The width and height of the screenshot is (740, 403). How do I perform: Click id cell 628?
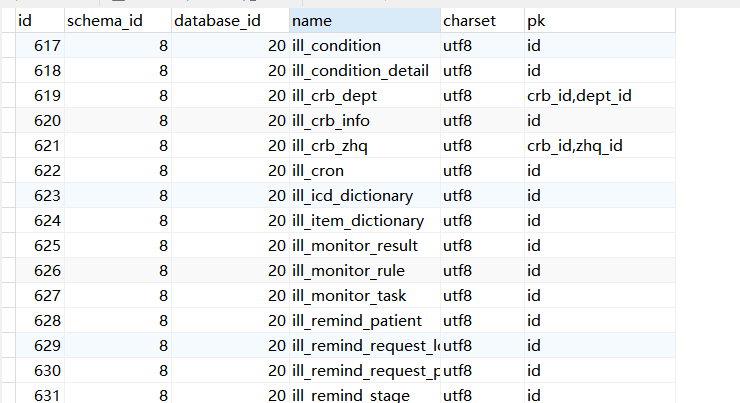tap(40, 321)
